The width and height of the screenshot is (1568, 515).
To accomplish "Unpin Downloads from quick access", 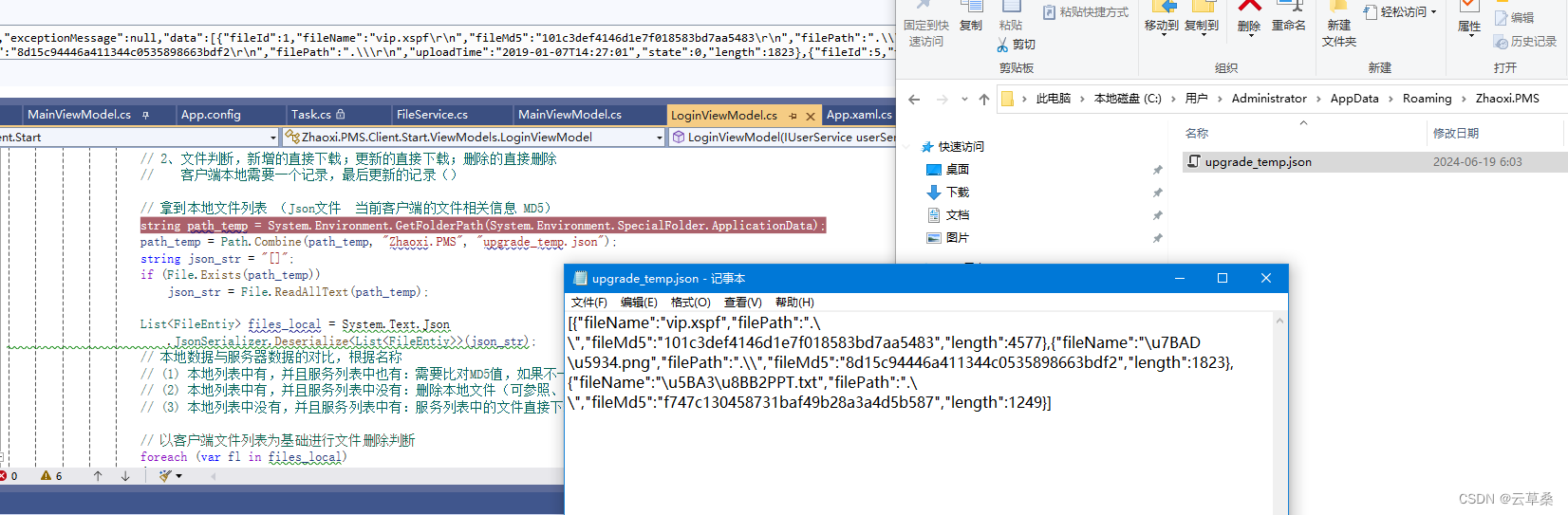I will [1157, 193].
